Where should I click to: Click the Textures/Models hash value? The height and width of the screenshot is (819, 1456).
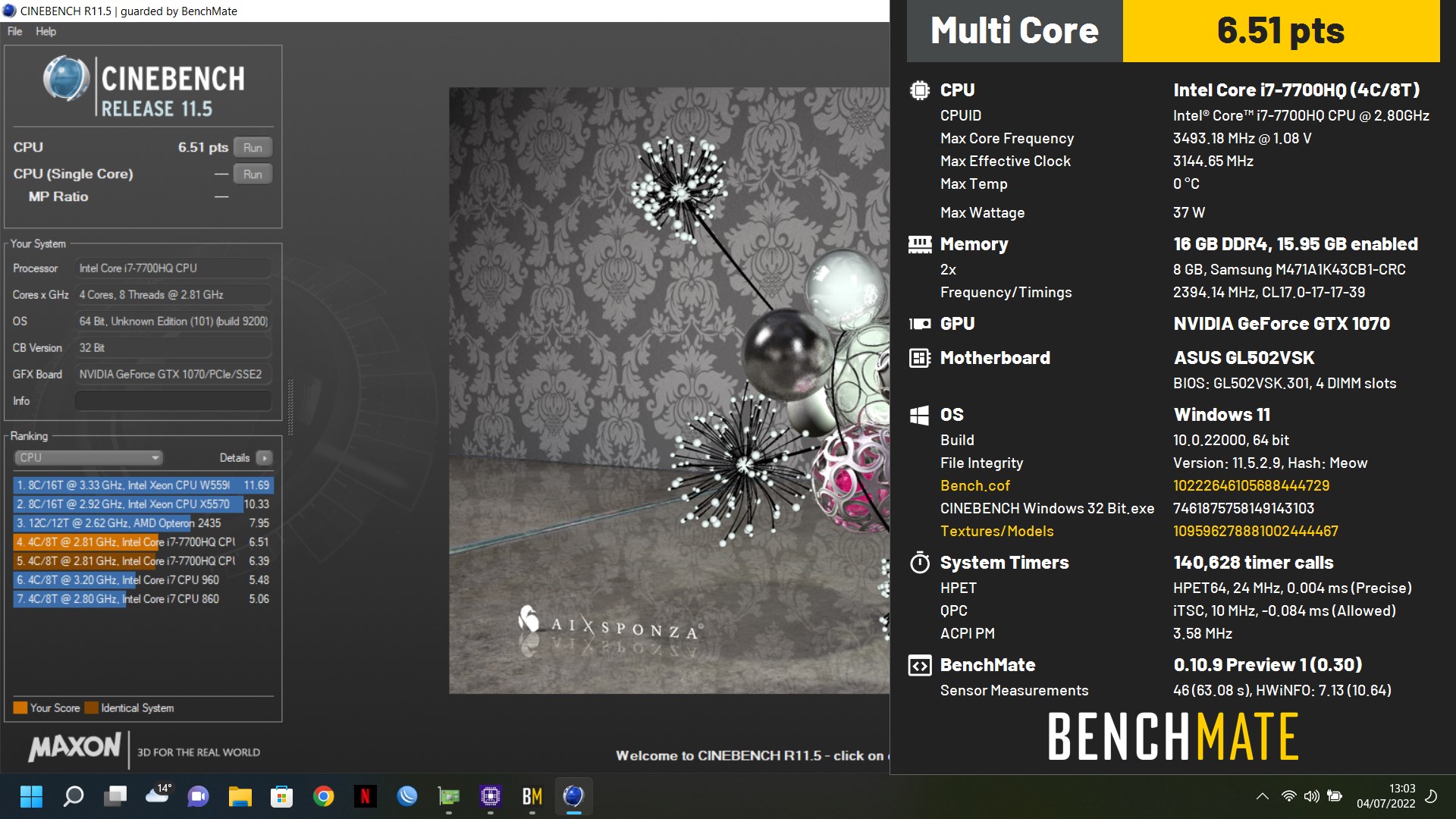(1256, 531)
